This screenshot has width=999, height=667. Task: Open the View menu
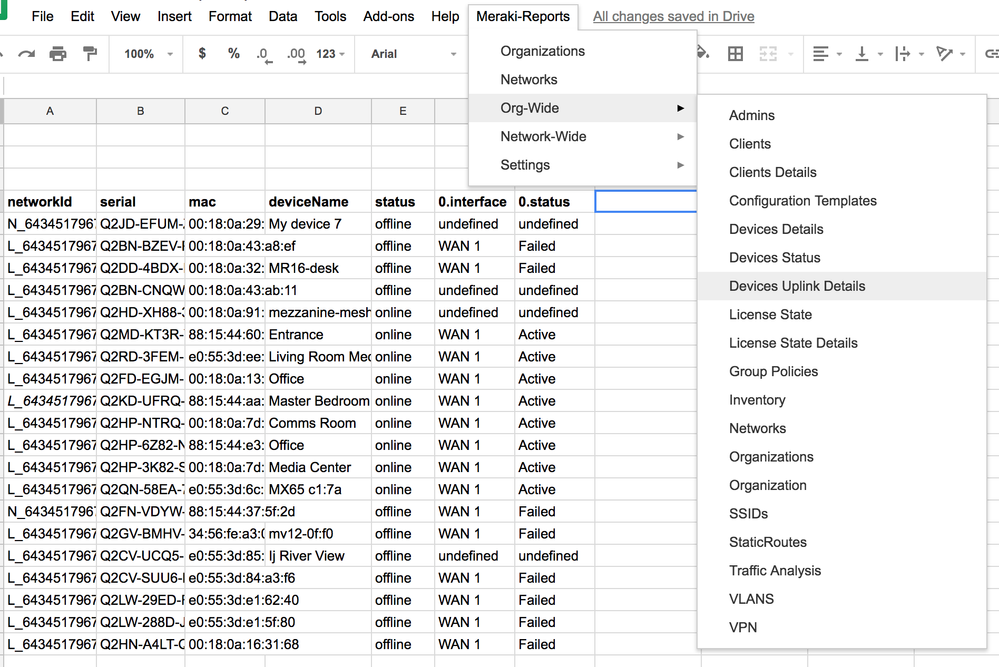[x=126, y=17]
